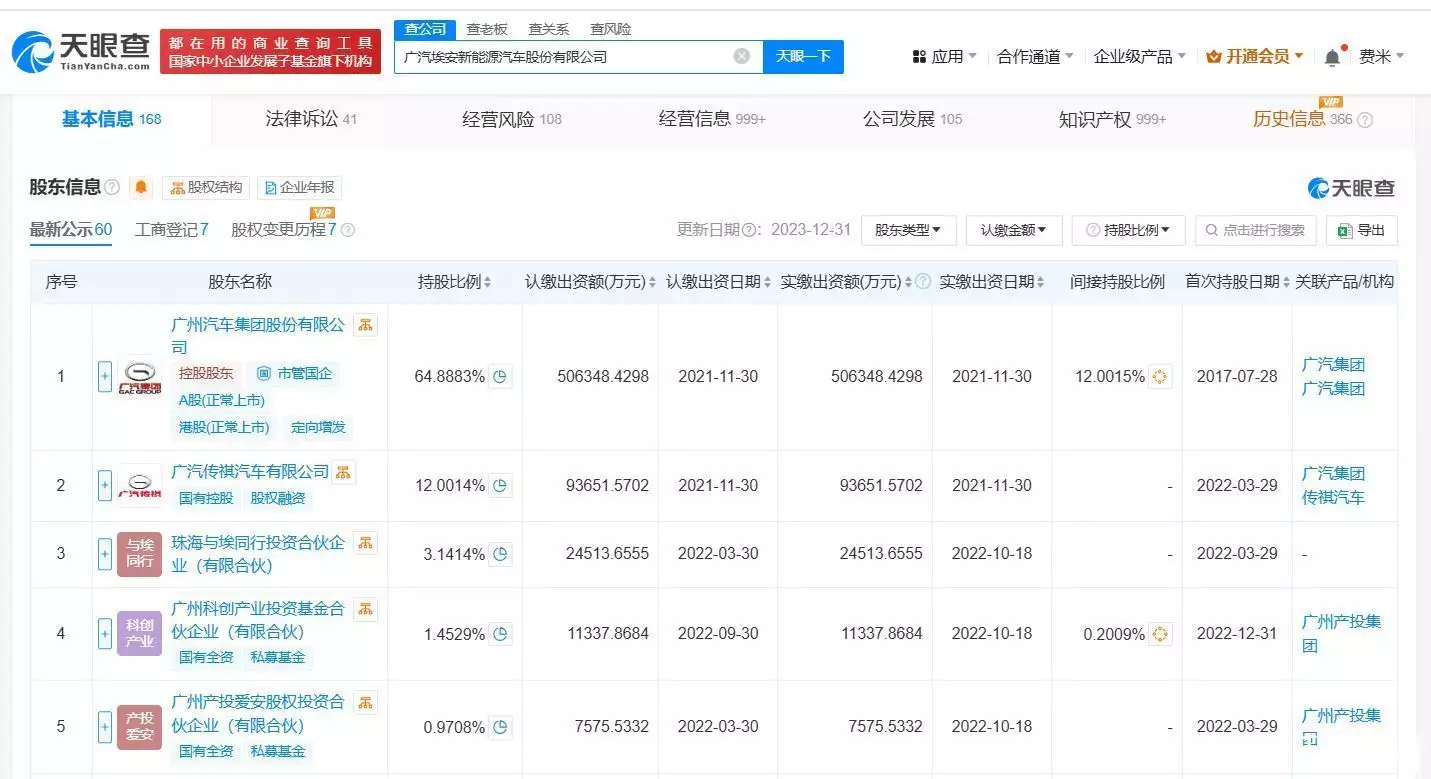
Task: Expand row 1 shareholder plus toggle
Action: coord(105,377)
